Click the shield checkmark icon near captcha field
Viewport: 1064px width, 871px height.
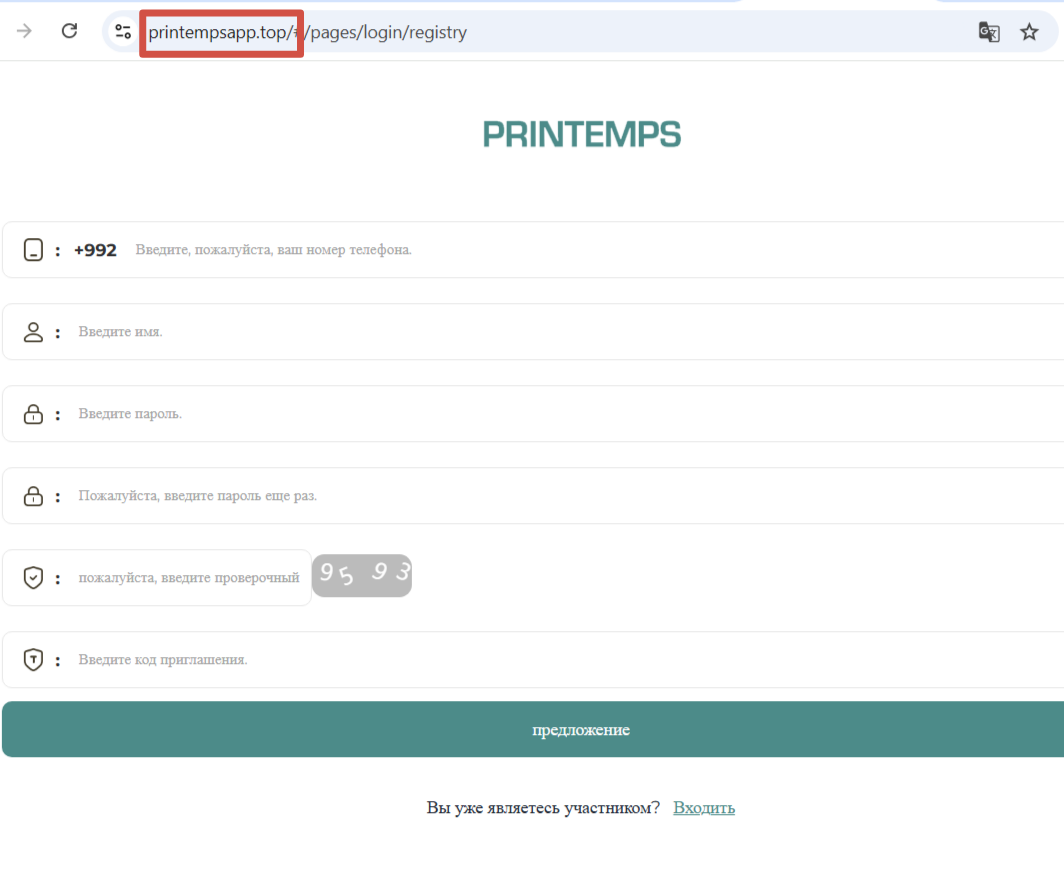click(31, 577)
